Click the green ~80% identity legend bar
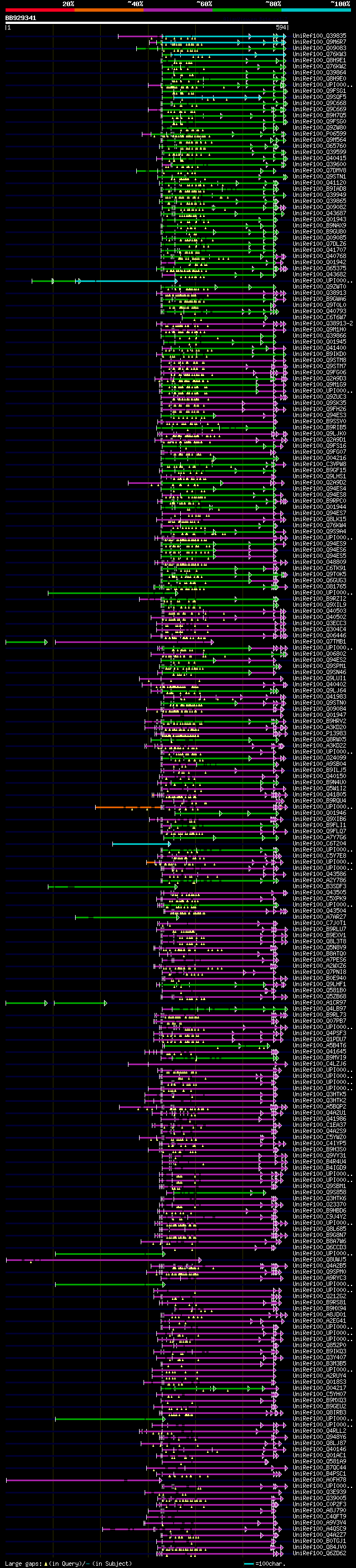Screen dimensions: 356x1568 pyautogui.click(x=247, y=11)
